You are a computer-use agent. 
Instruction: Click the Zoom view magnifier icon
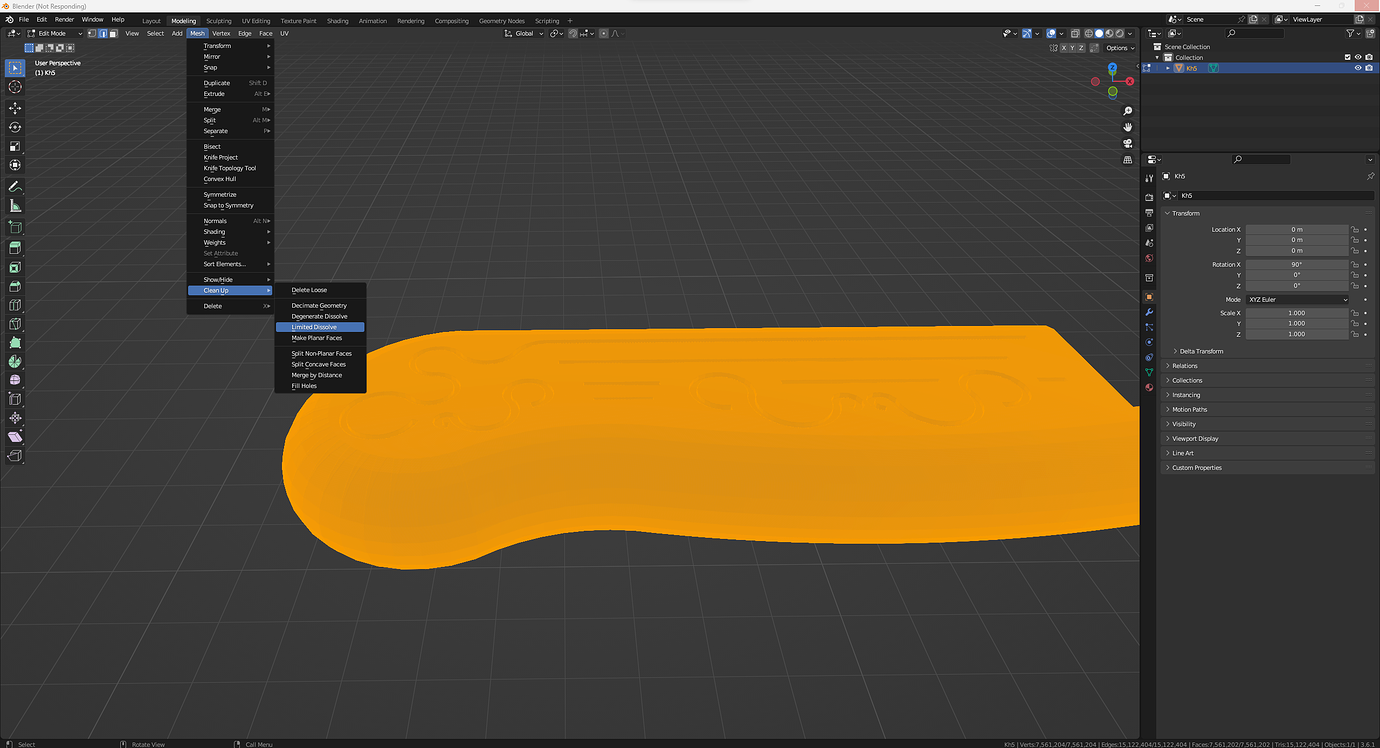click(1128, 111)
